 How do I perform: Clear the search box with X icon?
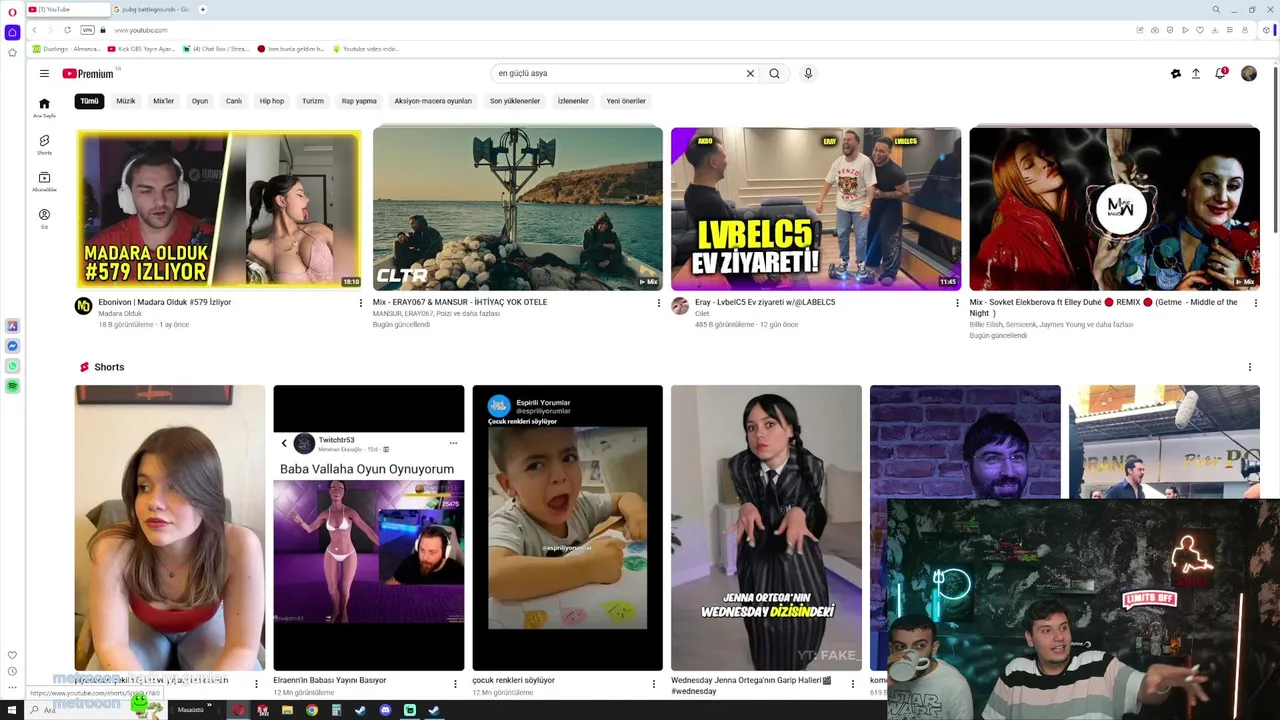(750, 73)
